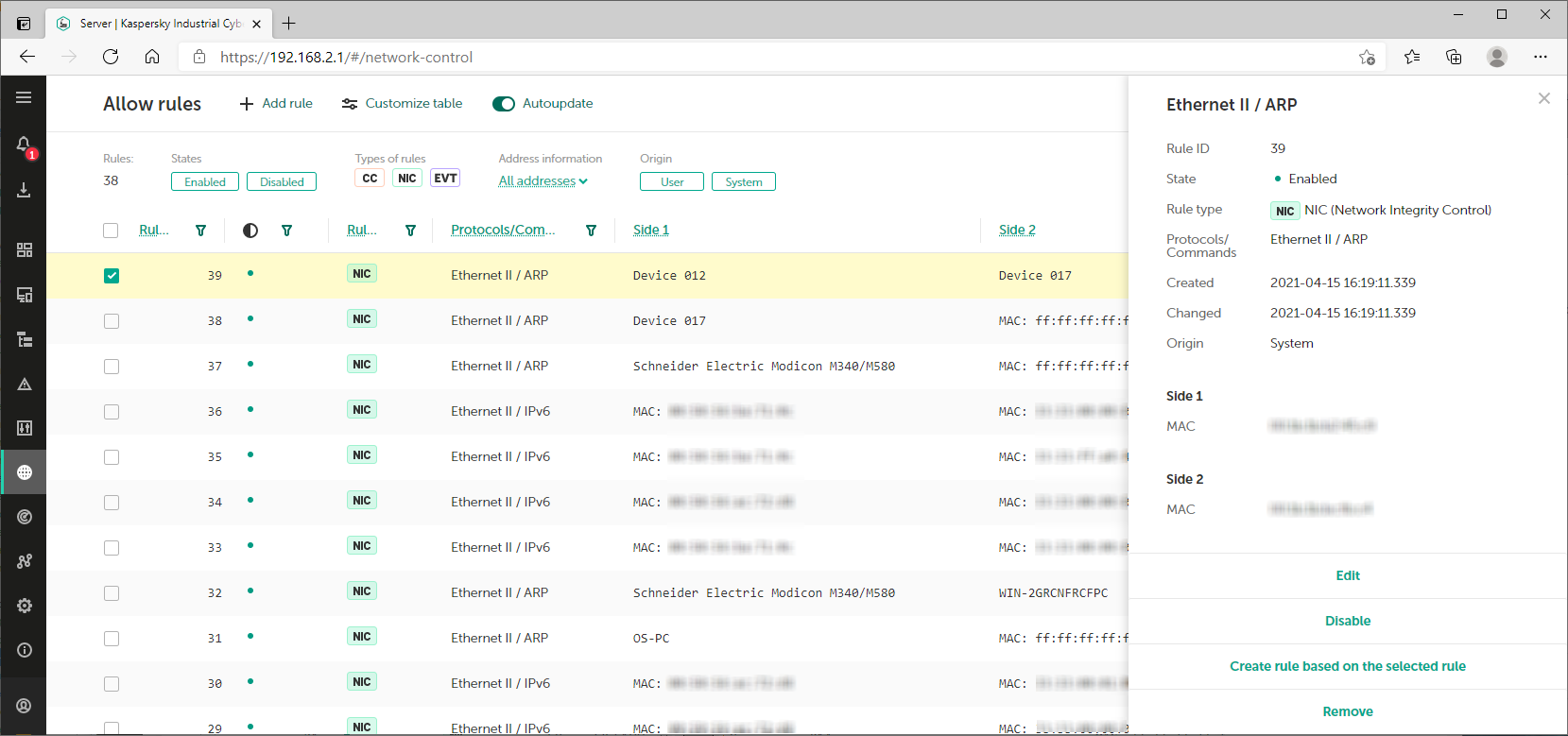
Task: Click Disable in the details panel
Action: (x=1347, y=621)
